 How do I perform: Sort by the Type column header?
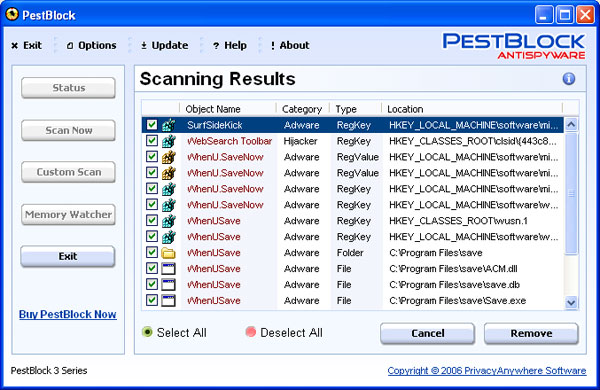pos(355,109)
